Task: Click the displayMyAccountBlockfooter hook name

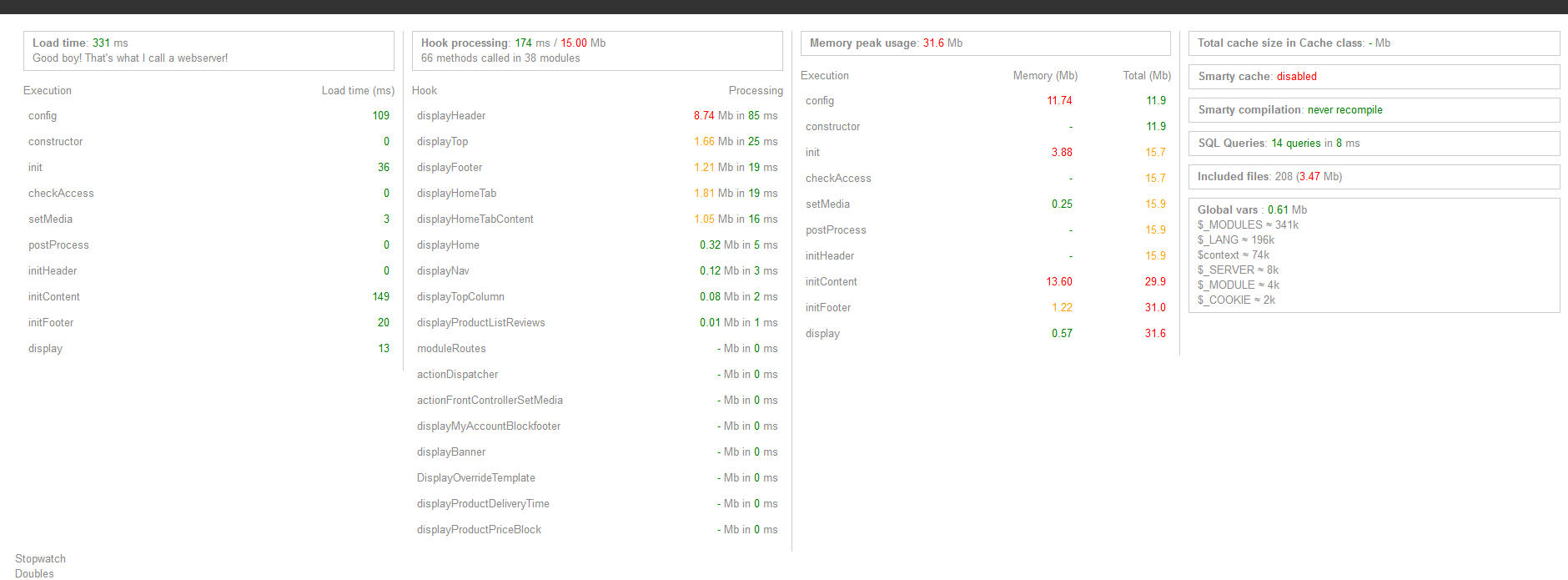Action: click(x=489, y=426)
